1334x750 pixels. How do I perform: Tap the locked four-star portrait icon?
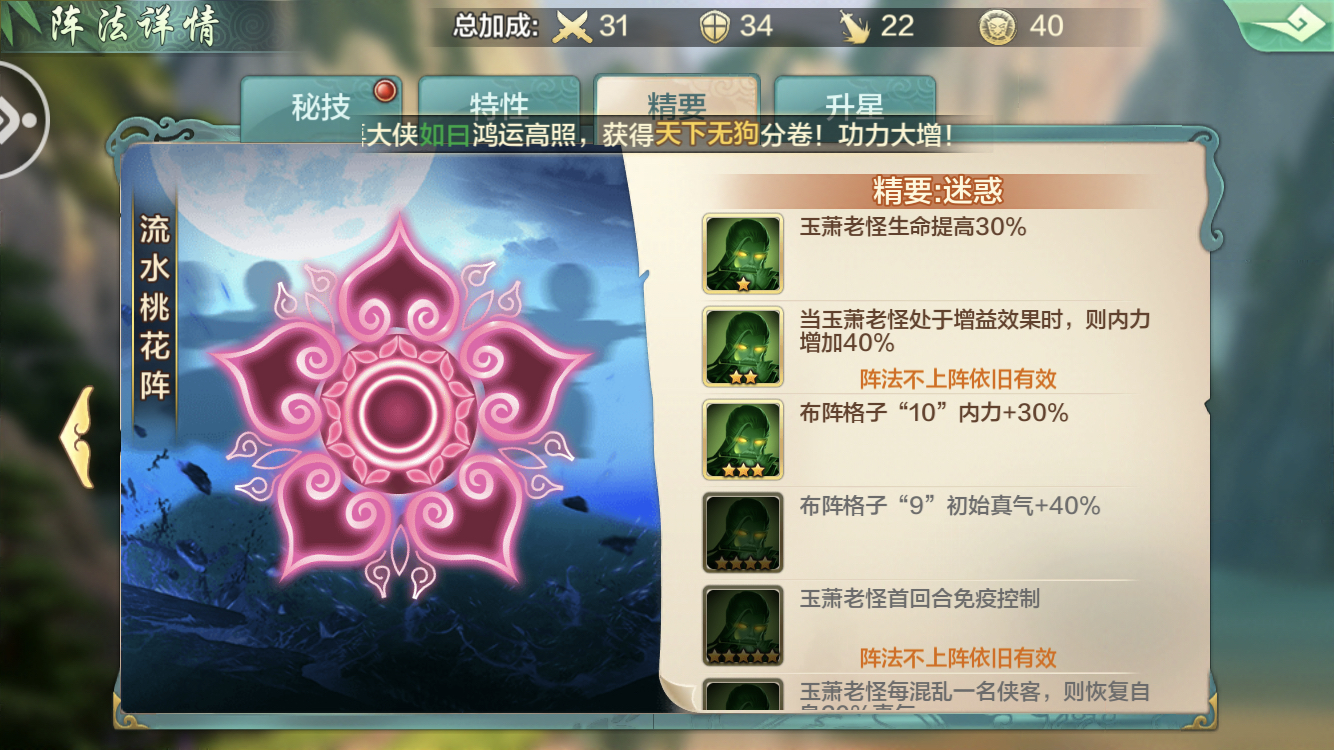743,533
